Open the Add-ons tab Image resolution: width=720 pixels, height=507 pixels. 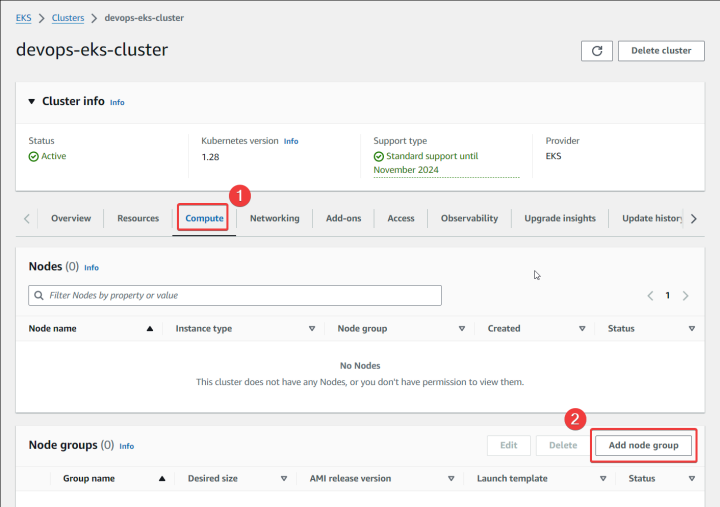[343, 218]
